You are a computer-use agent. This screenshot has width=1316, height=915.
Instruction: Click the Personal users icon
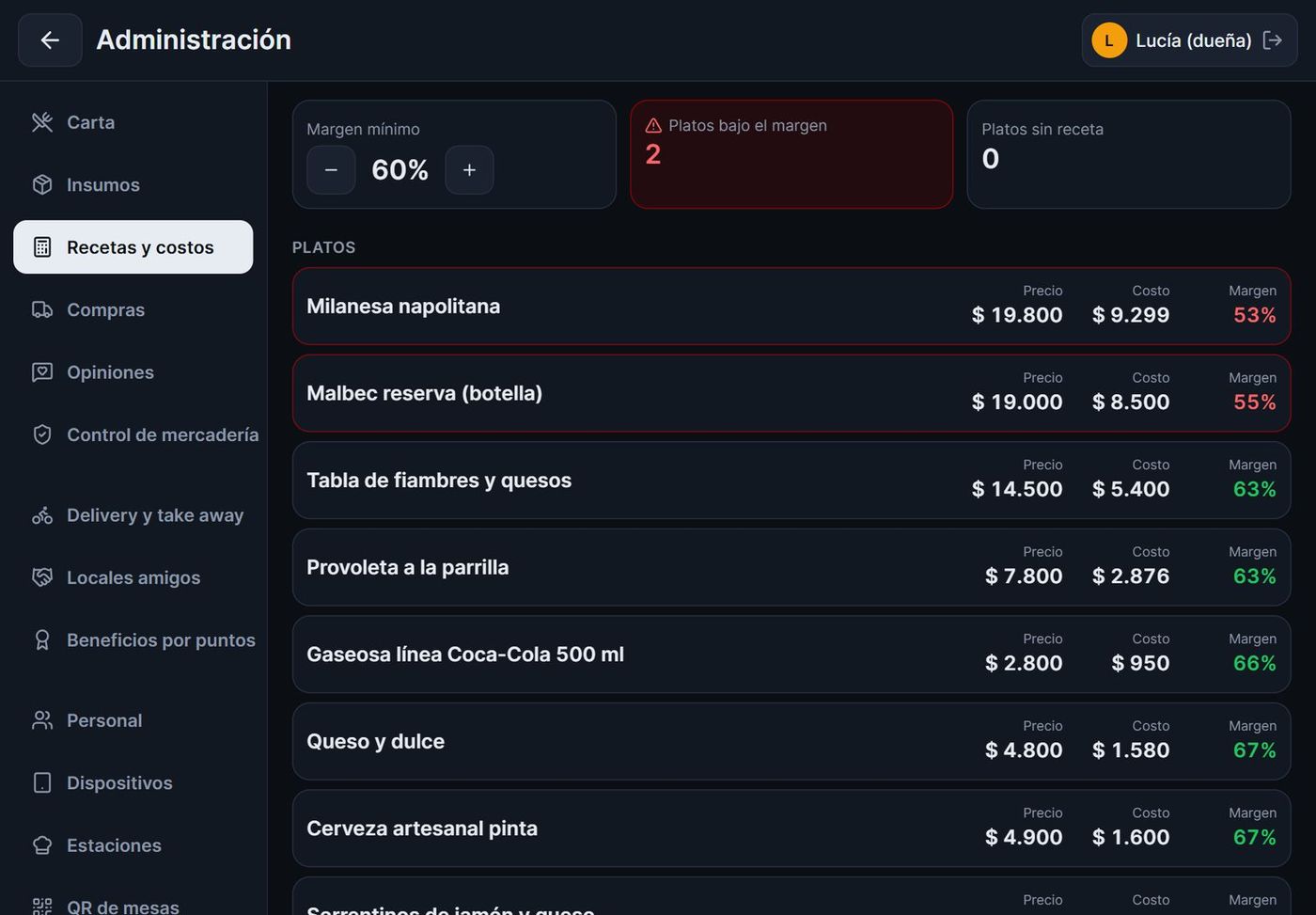42,720
